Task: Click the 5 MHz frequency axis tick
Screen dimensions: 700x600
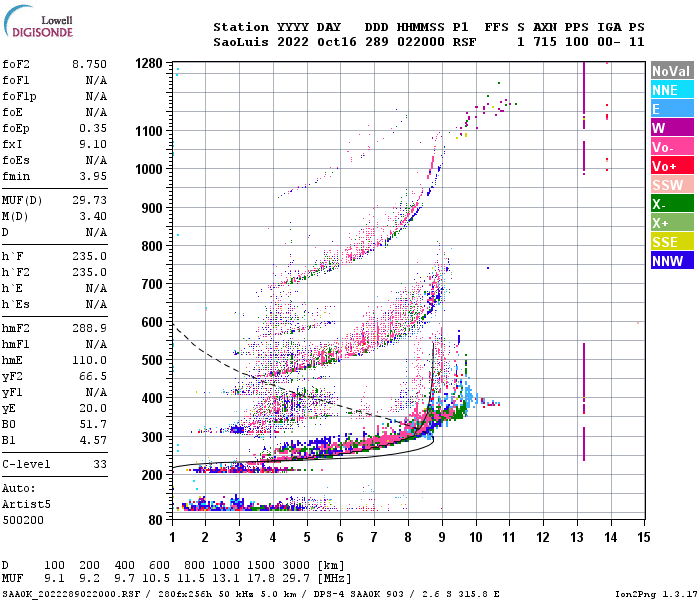Action: click(307, 537)
